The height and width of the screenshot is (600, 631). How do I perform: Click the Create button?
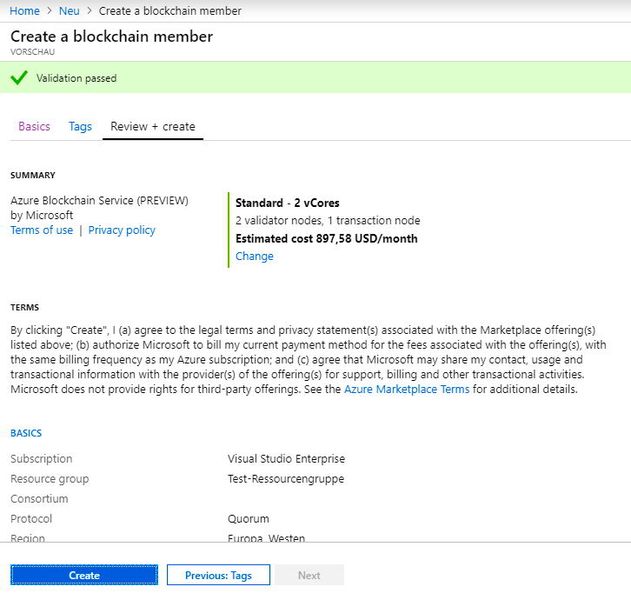[84, 575]
